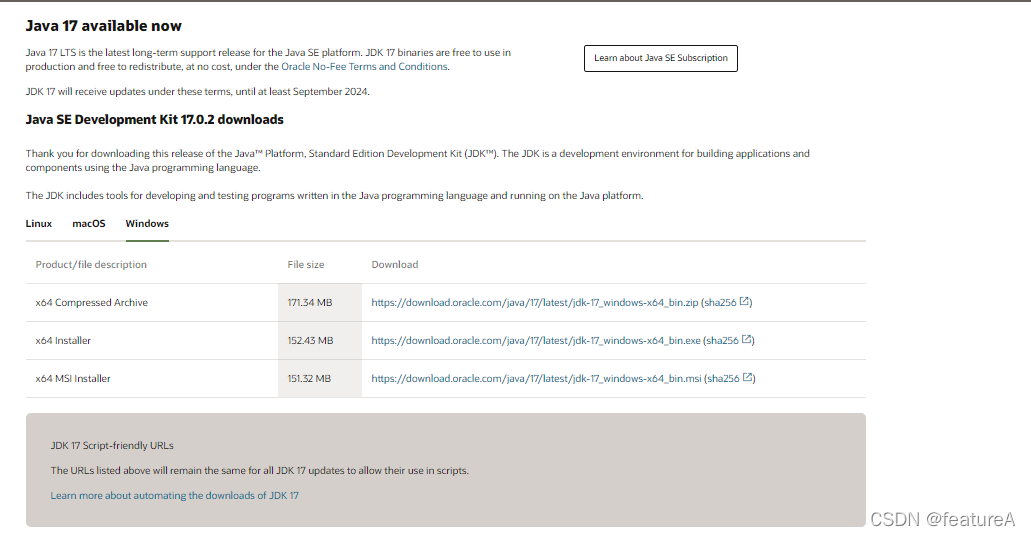The image size is (1031, 536).
Task: Click File size column header
Action: coord(306,264)
